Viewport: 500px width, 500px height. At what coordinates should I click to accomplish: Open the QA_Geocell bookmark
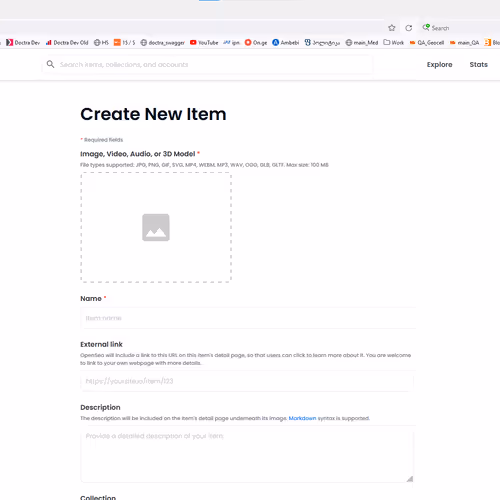(x=427, y=43)
